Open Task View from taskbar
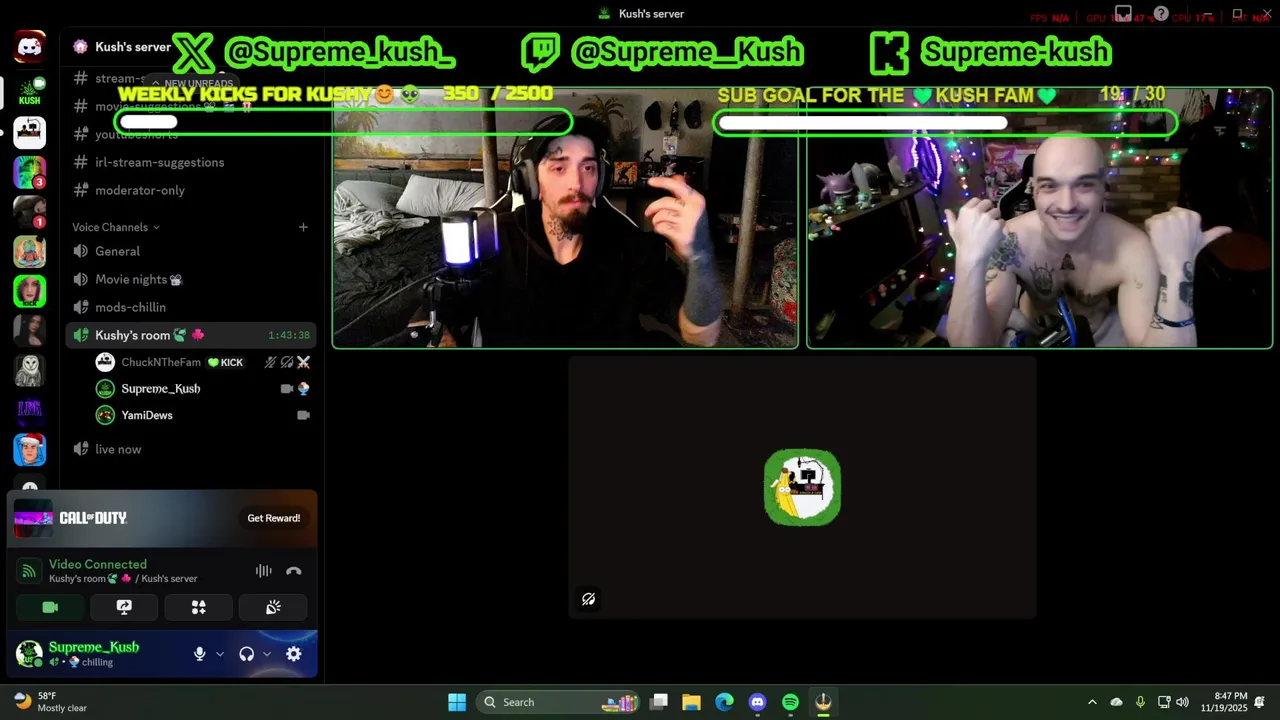This screenshot has height=720, width=1280. click(x=658, y=702)
